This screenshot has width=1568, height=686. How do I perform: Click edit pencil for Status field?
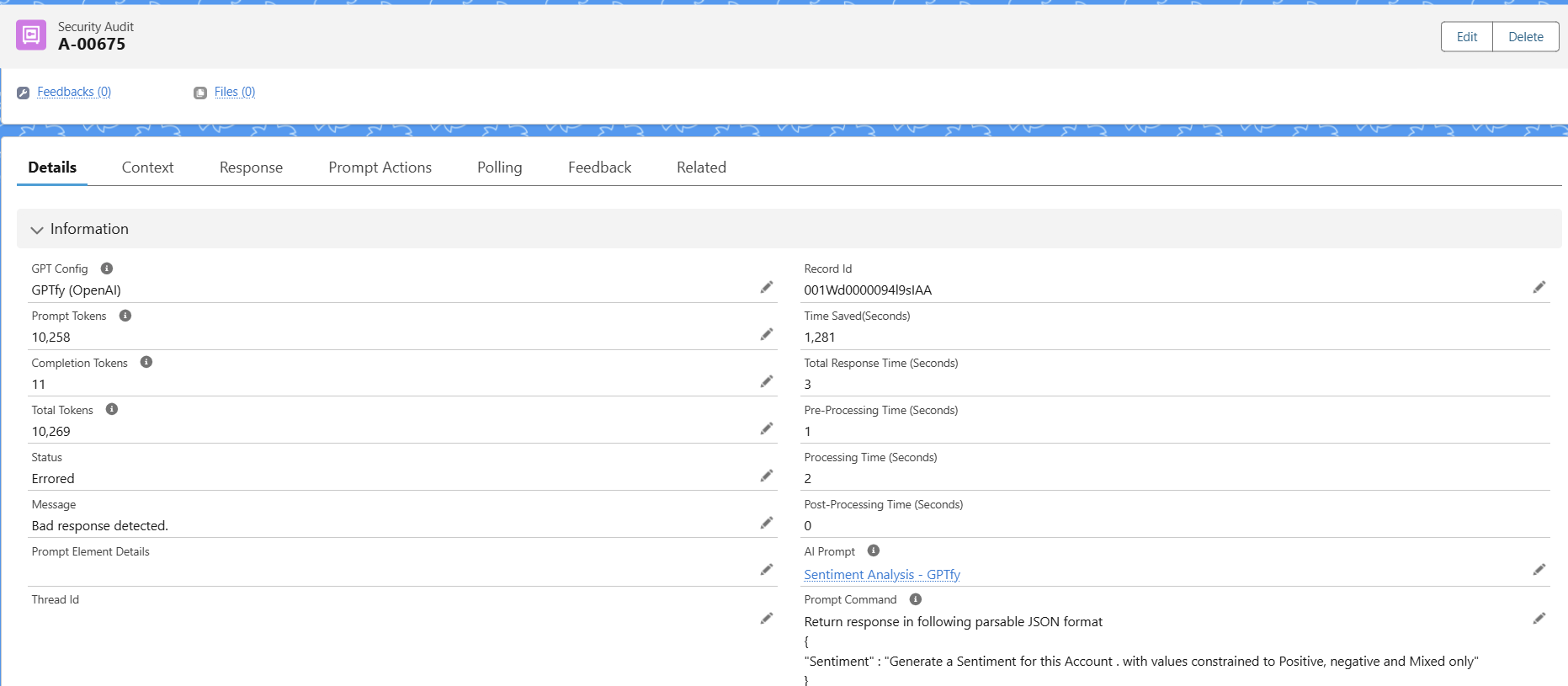[x=766, y=476]
